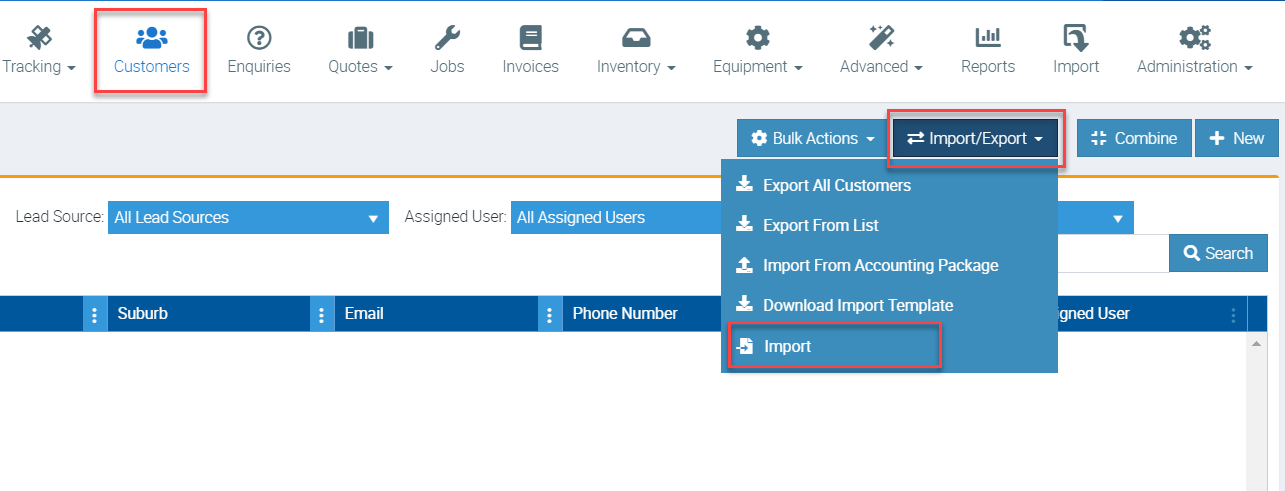This screenshot has width=1285, height=491.
Task: Open Enquiries question mark icon
Action: pos(259,39)
